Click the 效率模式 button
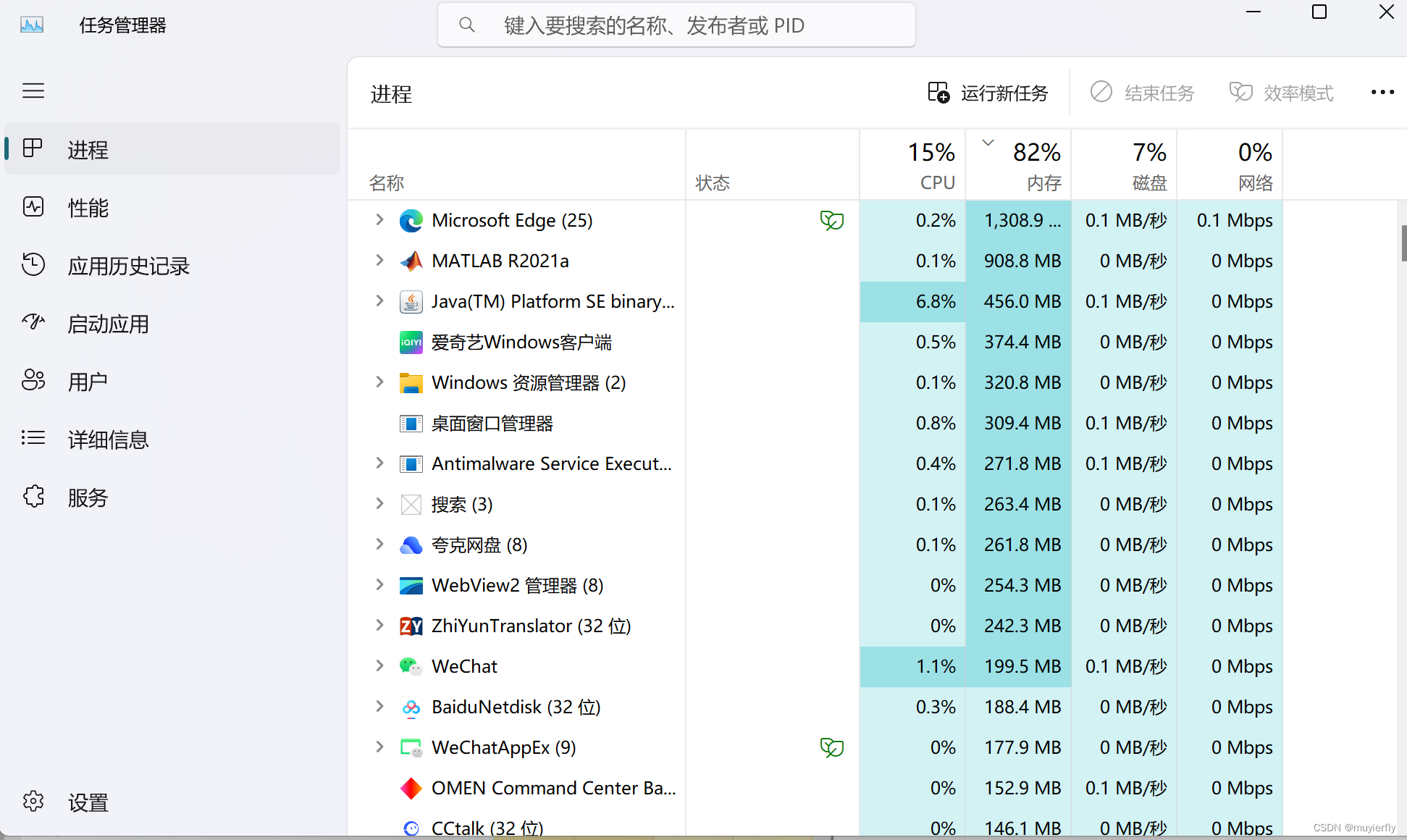Image resolution: width=1407 pixels, height=840 pixels. 1281,93
